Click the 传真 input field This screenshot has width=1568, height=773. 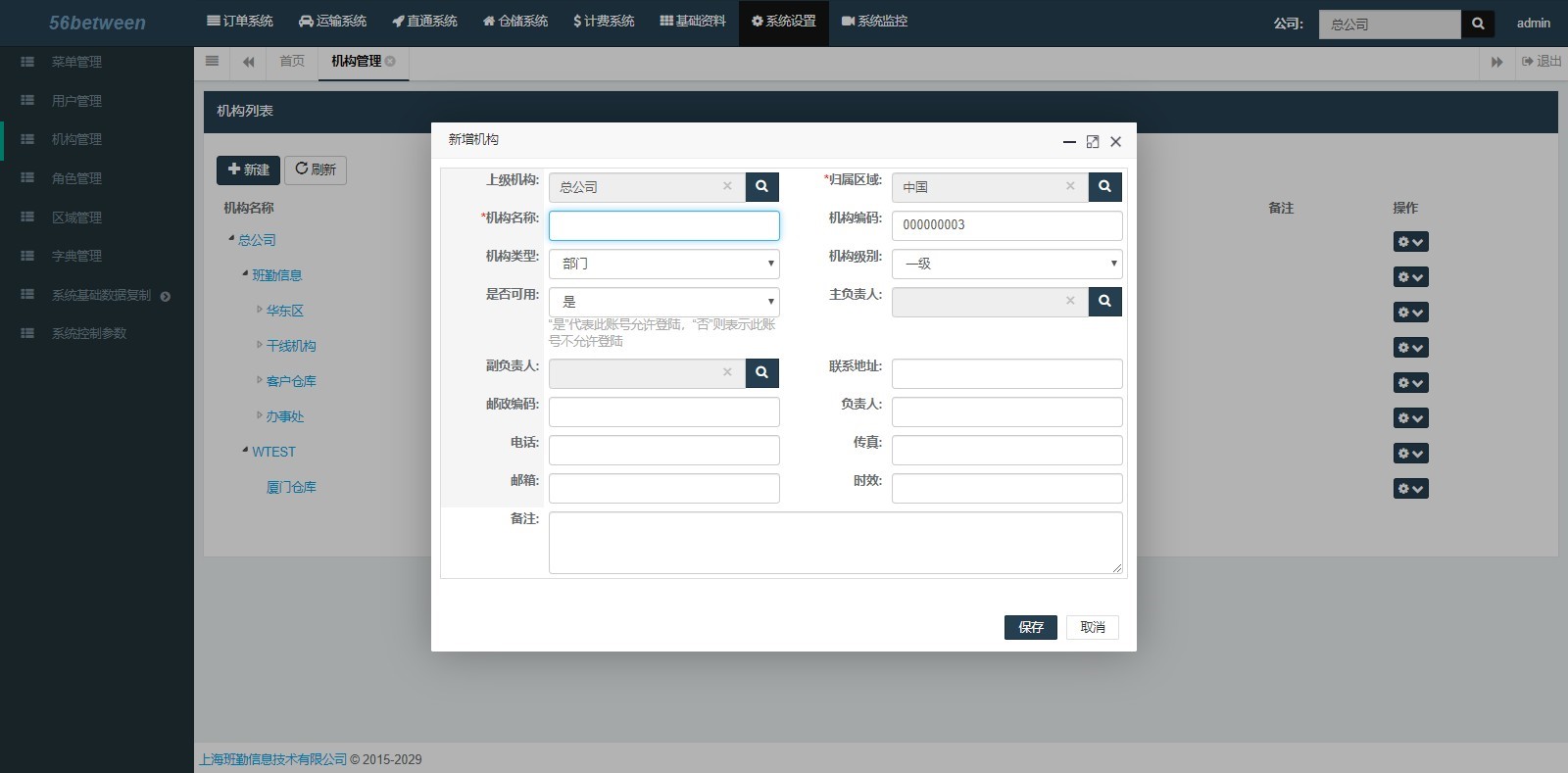[x=1007, y=450]
